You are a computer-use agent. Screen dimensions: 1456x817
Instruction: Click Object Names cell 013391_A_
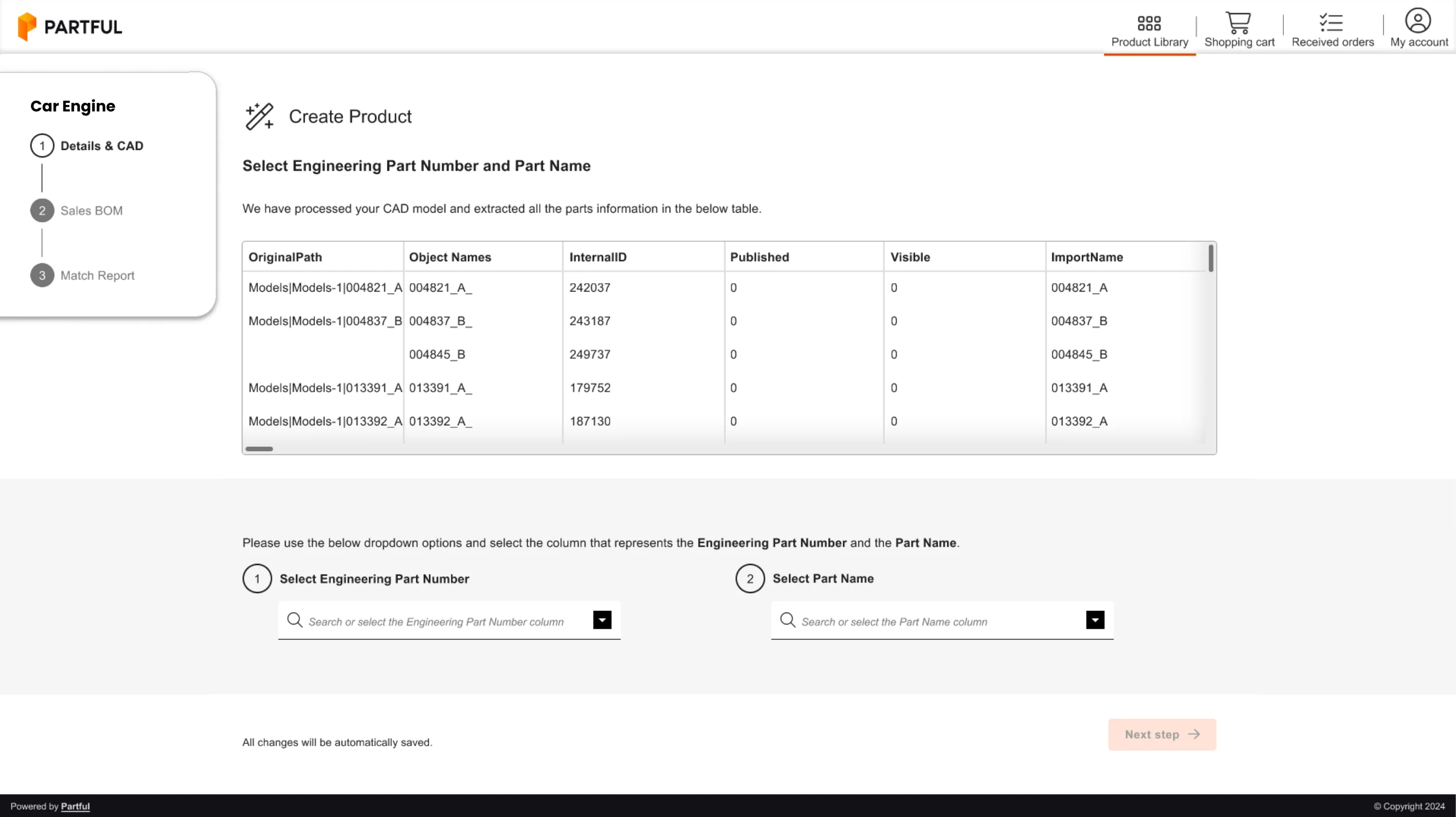[440, 387]
